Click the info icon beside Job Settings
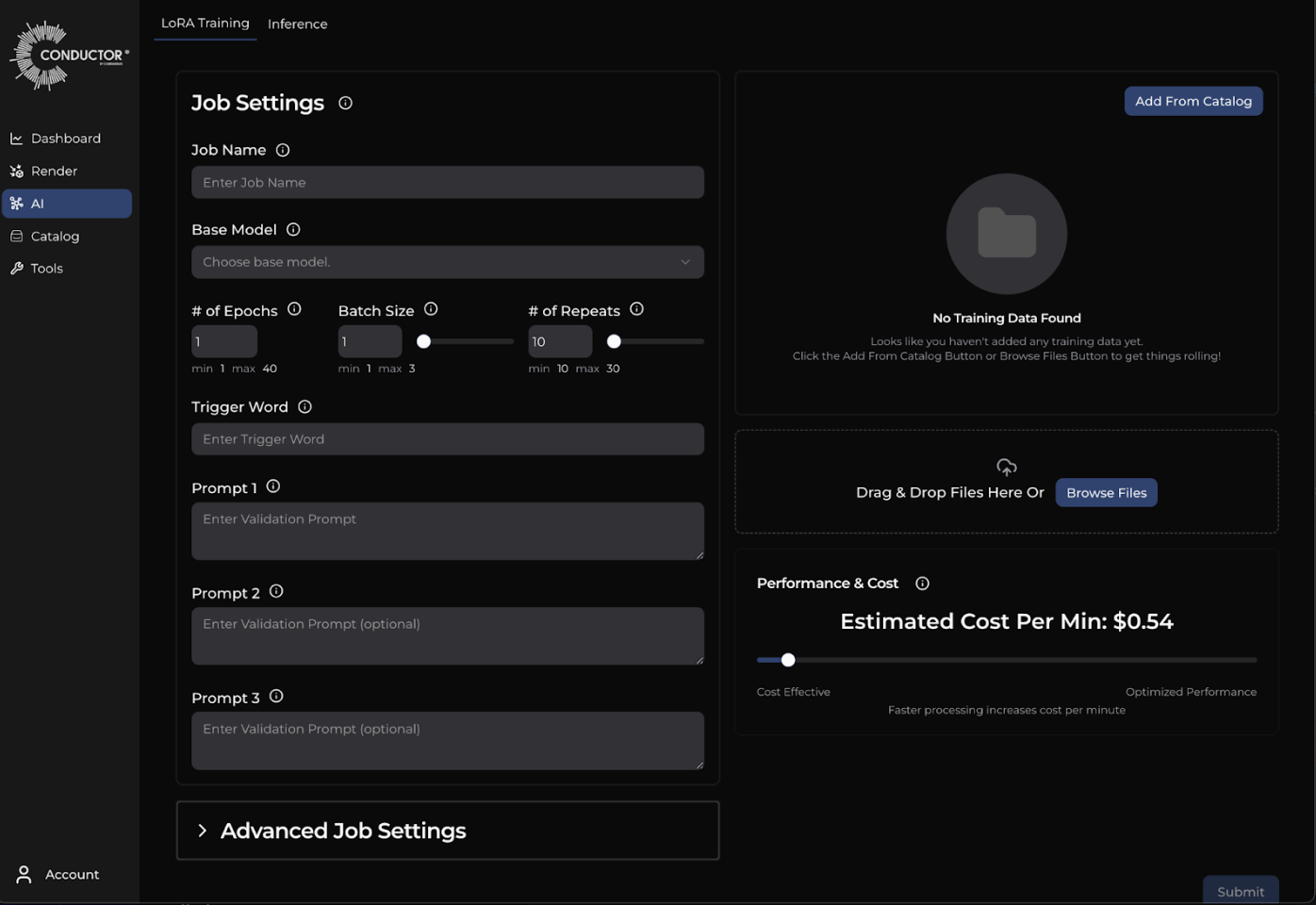Viewport: 1316px width, 905px height. click(345, 103)
